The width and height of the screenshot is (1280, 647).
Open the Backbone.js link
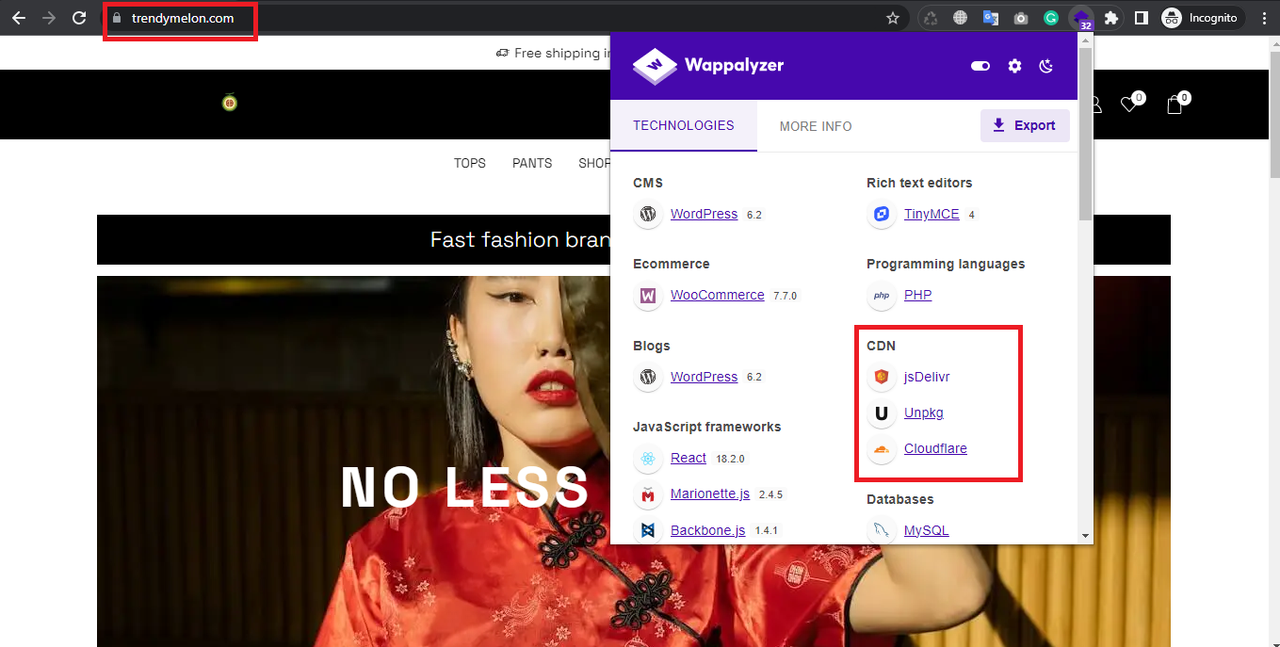708,530
